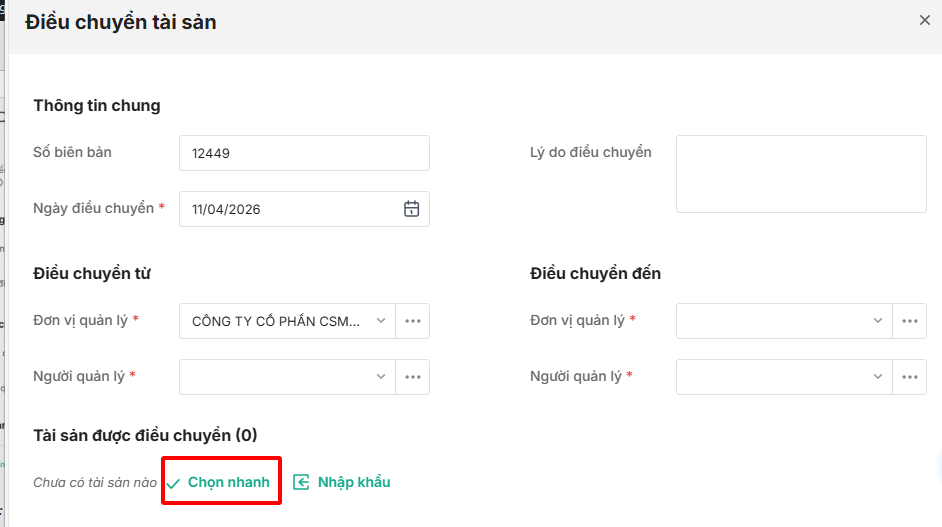942x527 pixels.
Task: Expand source Đơn vị quản lý chevron arrow
Action: point(380,321)
